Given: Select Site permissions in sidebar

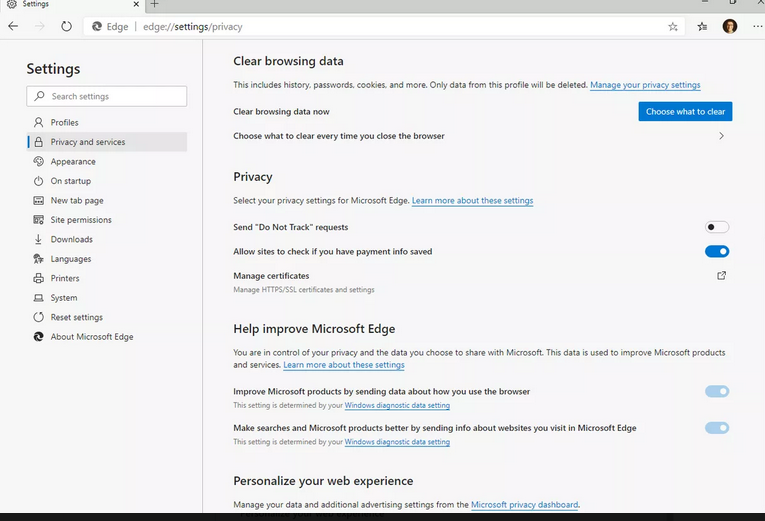Looking at the screenshot, I should point(107,220).
